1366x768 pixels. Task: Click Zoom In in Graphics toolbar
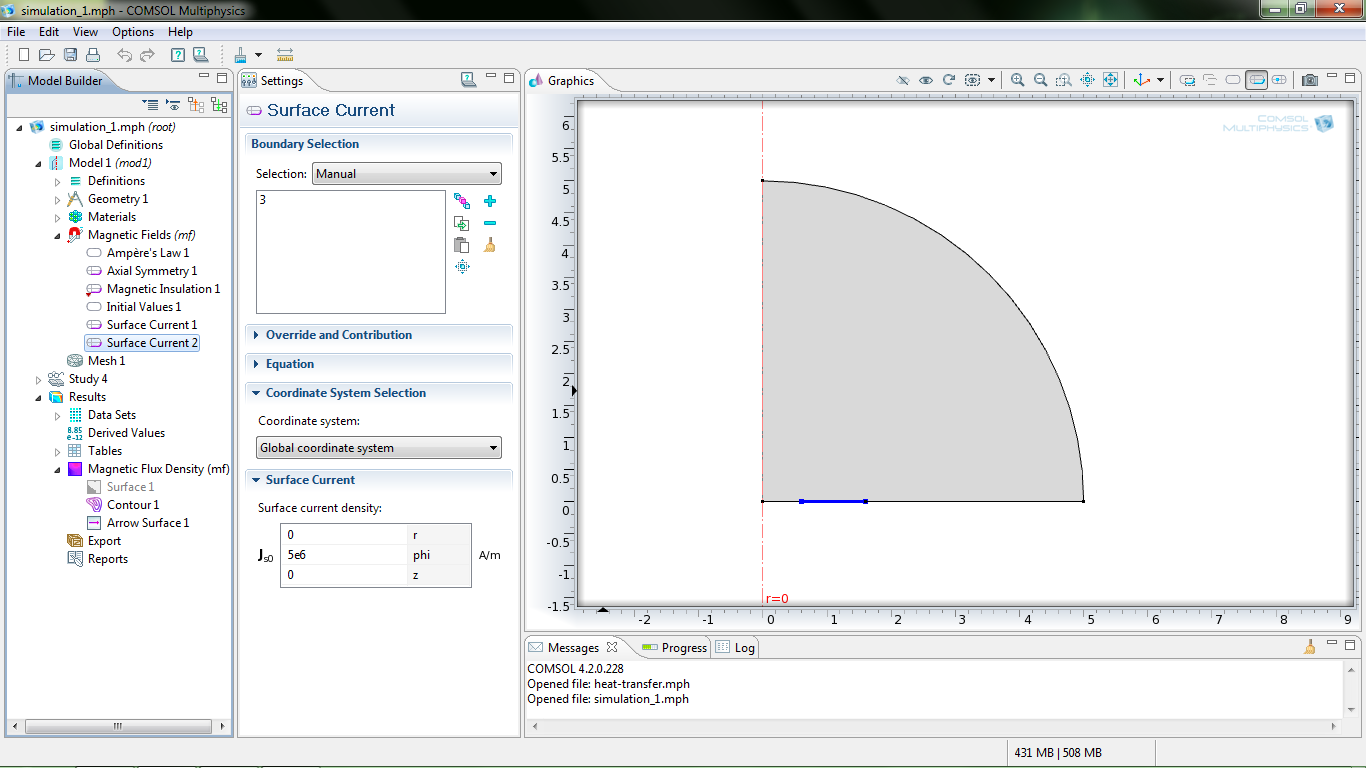click(1017, 80)
